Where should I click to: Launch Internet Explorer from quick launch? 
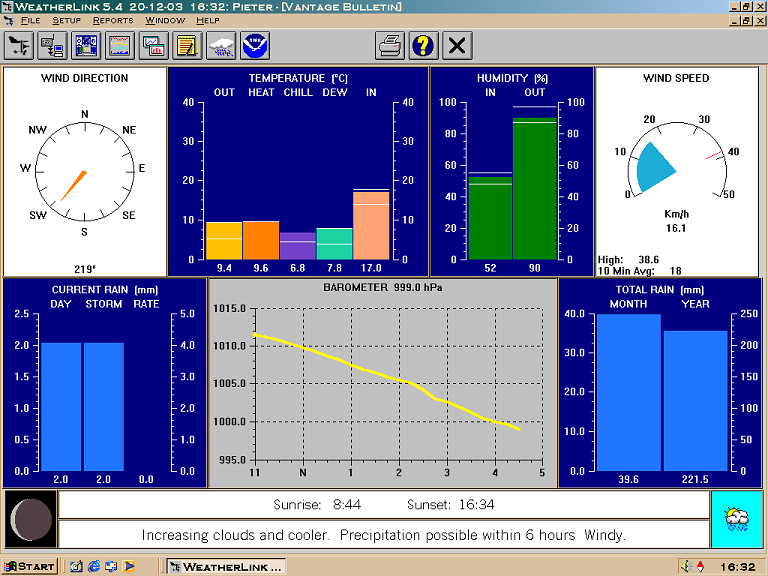coord(94,567)
